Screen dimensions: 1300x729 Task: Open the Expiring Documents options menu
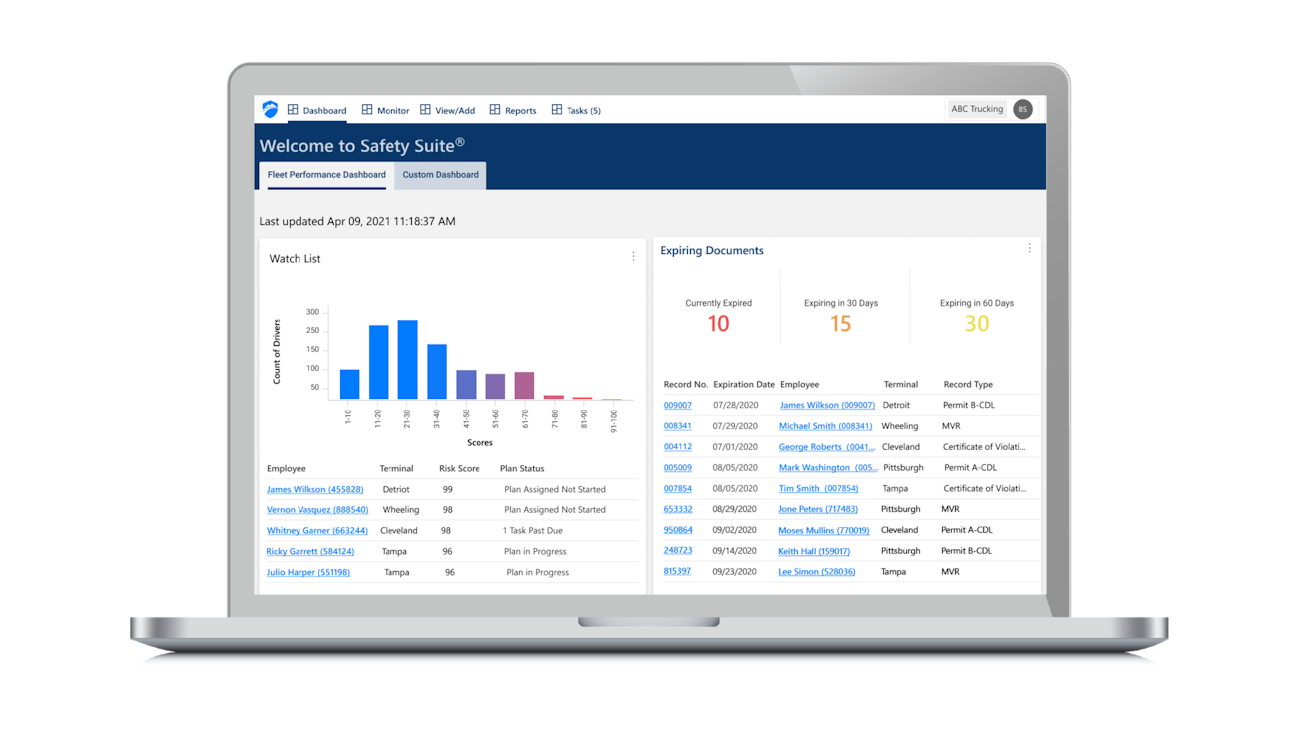tap(1029, 247)
